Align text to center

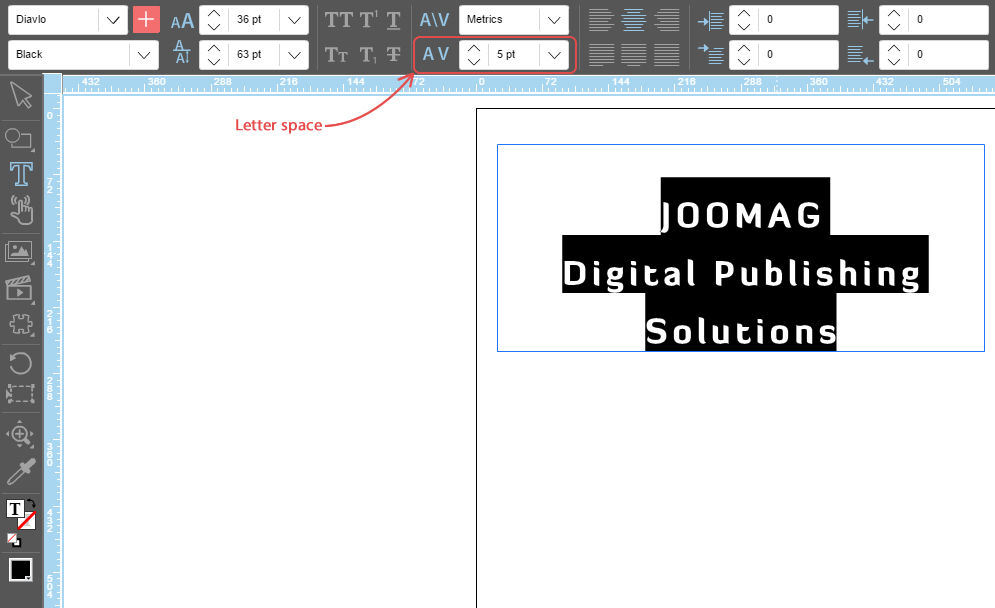coord(632,20)
